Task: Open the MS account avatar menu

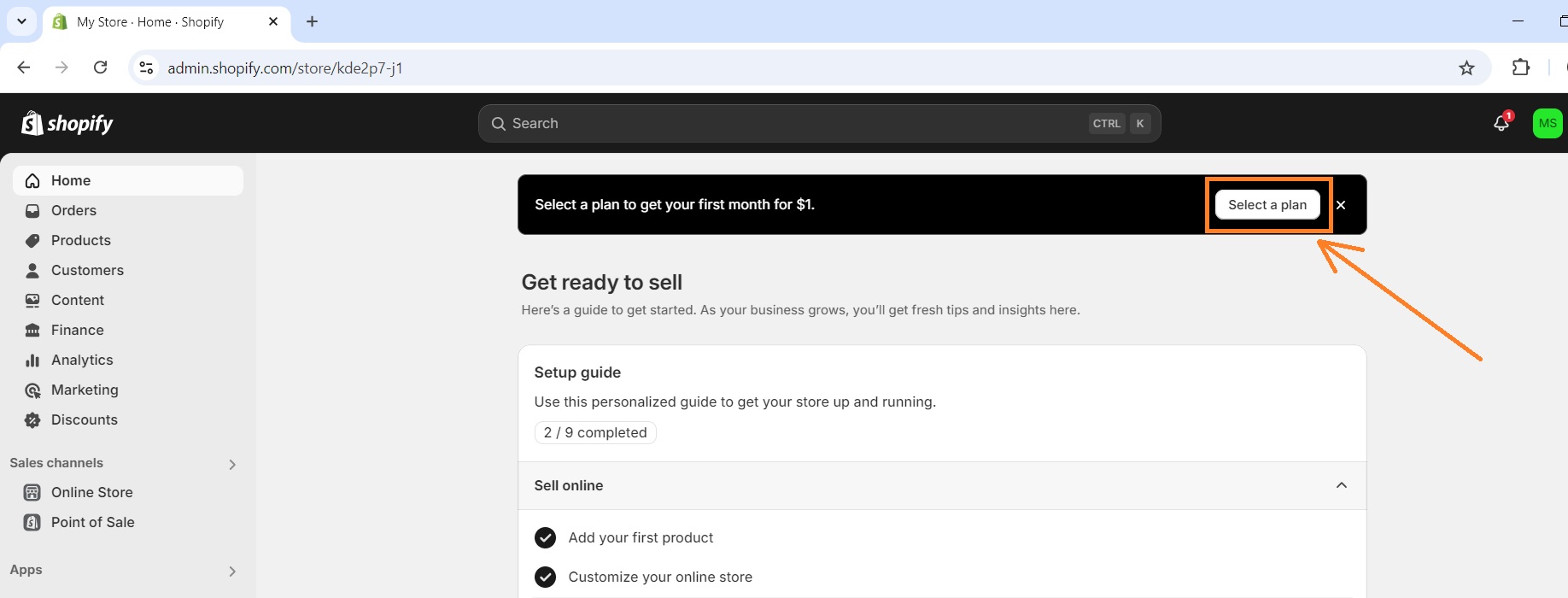Action: 1548,122
